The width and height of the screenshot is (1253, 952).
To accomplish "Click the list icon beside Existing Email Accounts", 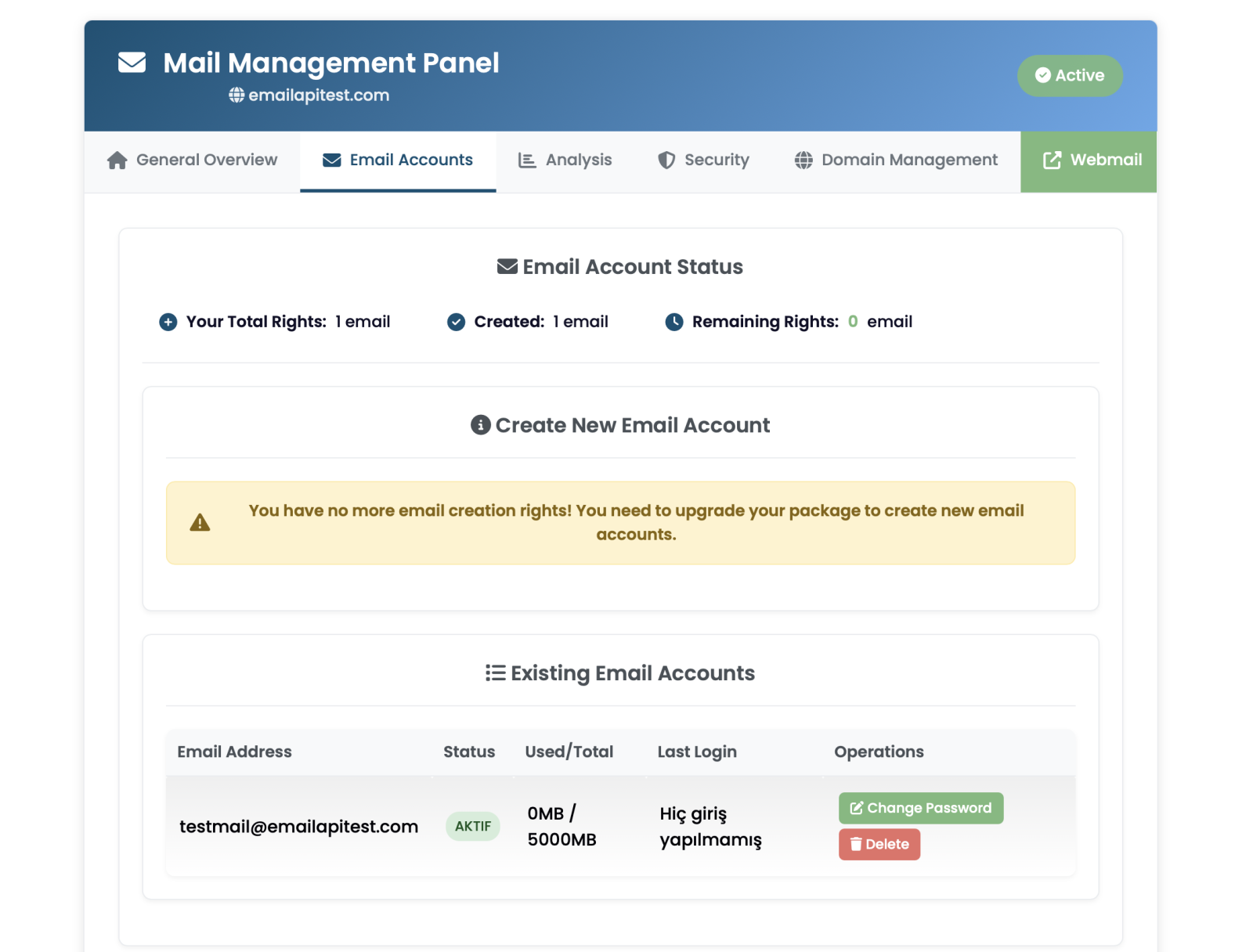I will point(495,673).
